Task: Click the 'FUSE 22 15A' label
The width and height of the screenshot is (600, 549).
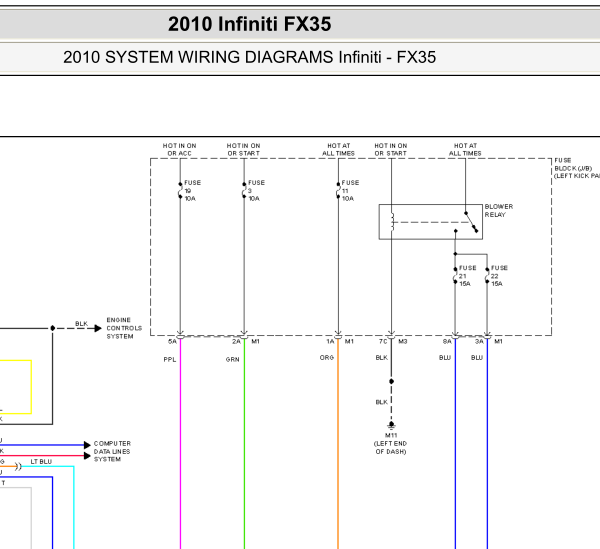Action: pyautogui.click(x=499, y=276)
